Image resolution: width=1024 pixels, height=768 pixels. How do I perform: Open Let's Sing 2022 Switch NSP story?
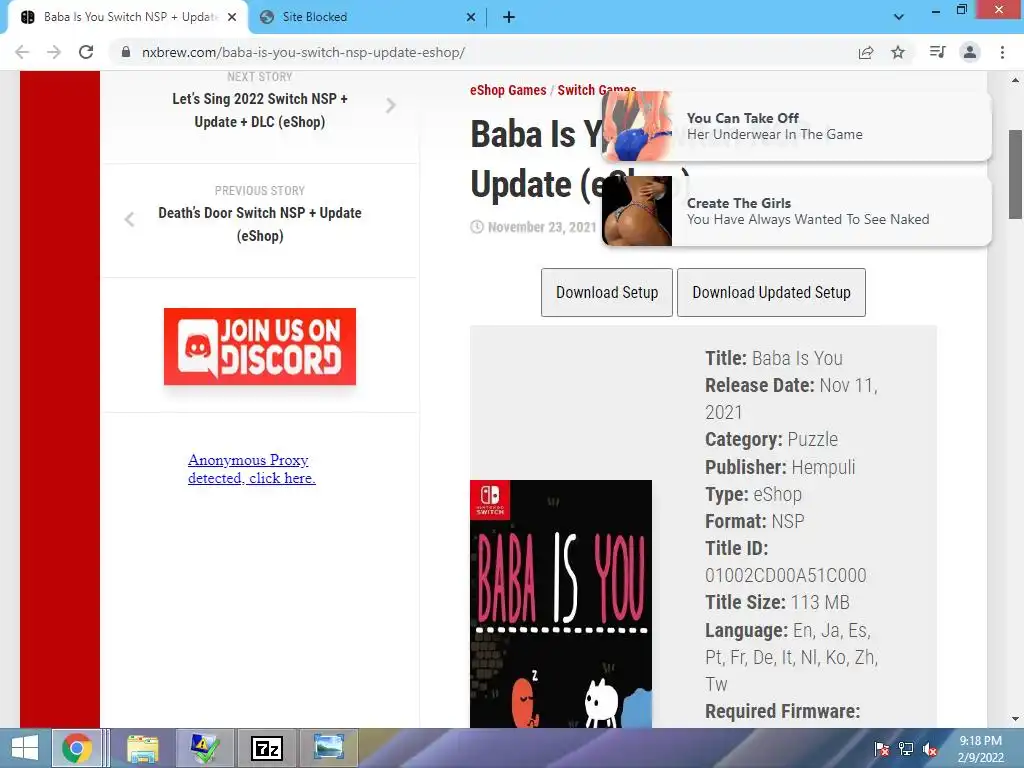point(260,110)
